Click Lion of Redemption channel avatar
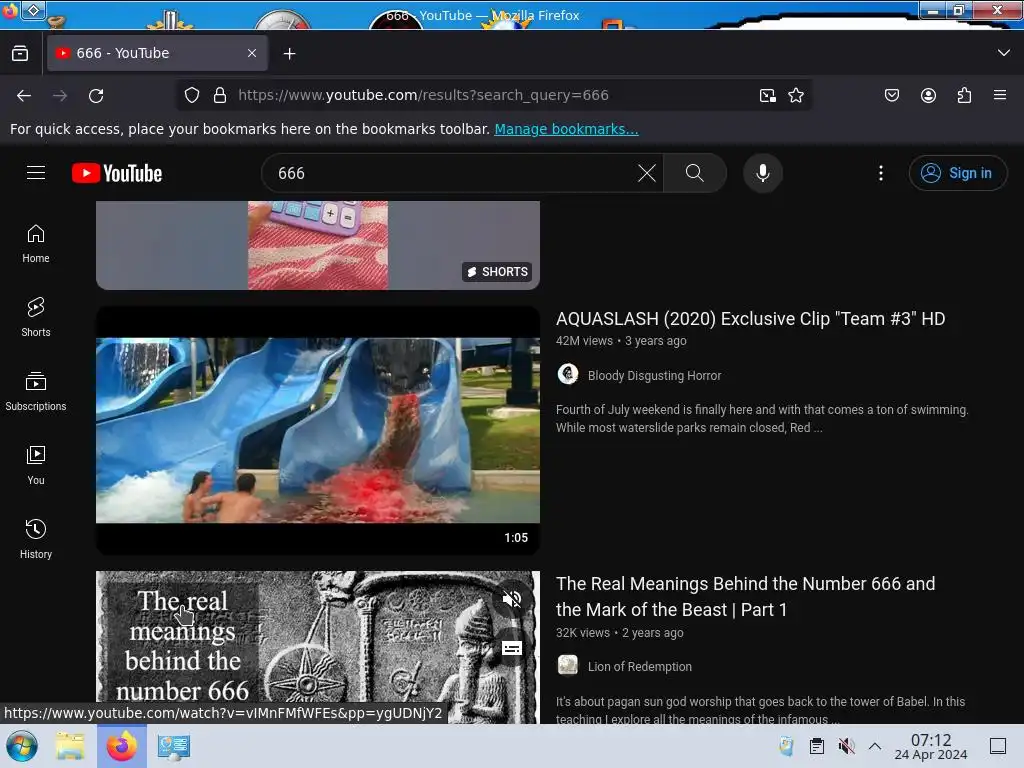 (568, 665)
